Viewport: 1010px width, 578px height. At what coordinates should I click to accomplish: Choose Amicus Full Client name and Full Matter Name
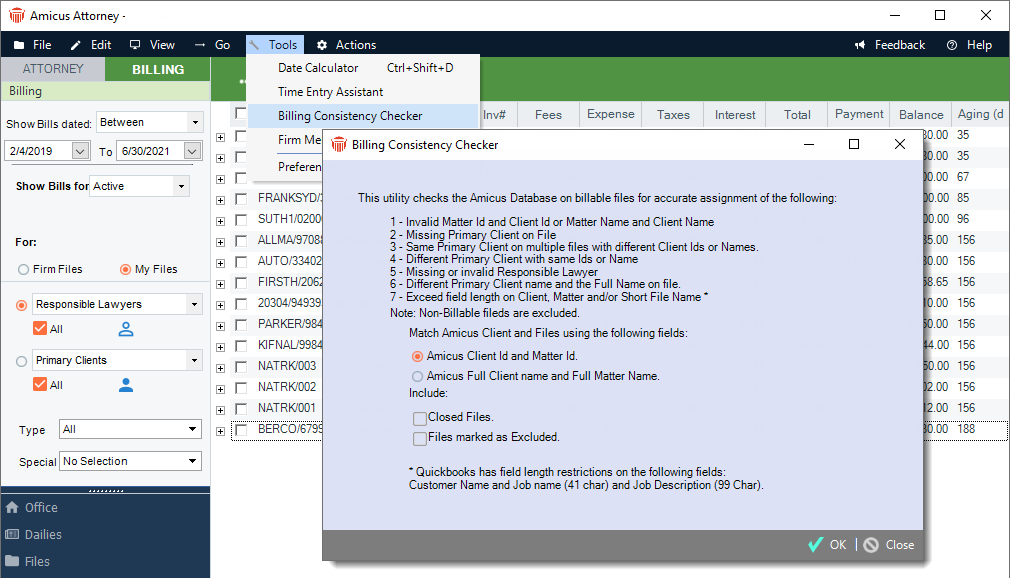pyautogui.click(x=417, y=376)
